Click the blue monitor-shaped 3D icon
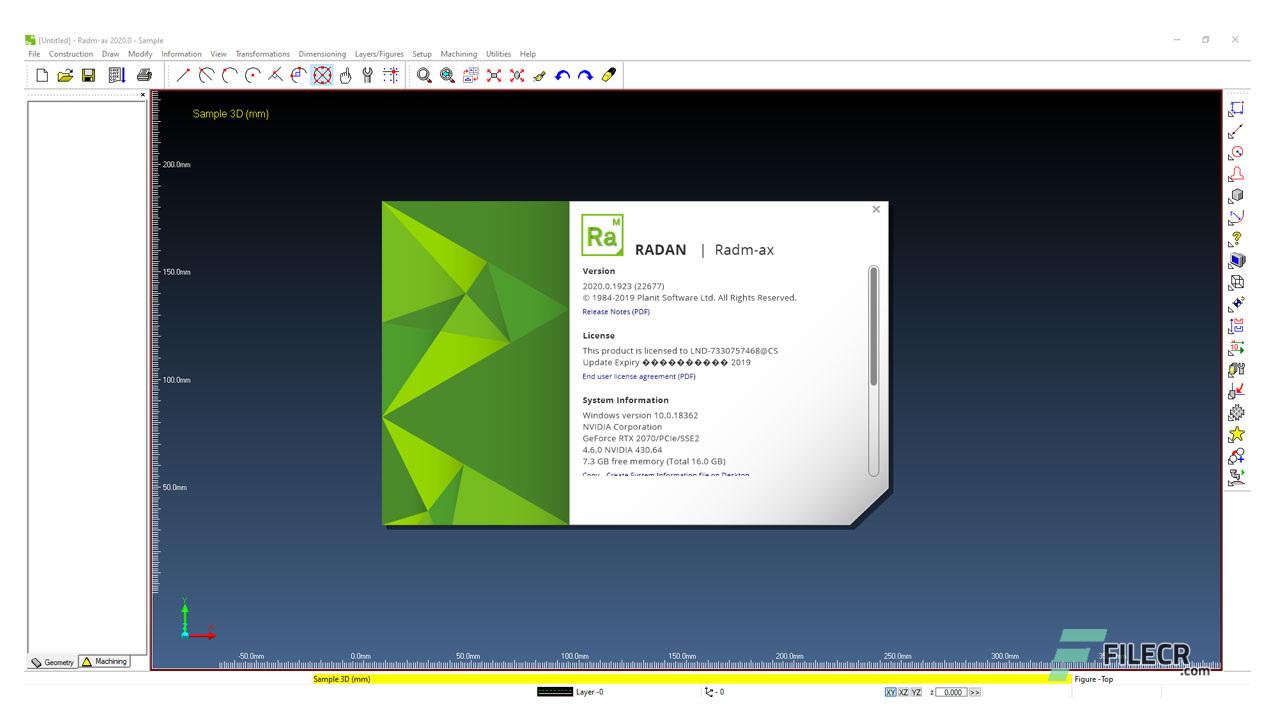Image resolution: width=1280 pixels, height=720 pixels. point(1237,261)
